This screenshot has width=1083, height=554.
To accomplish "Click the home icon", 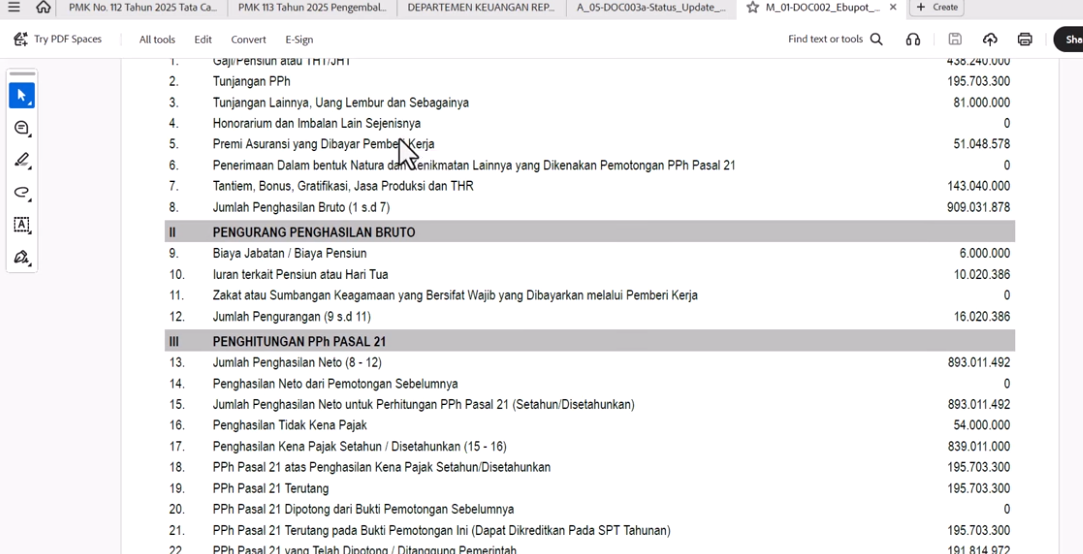I will (43, 7).
